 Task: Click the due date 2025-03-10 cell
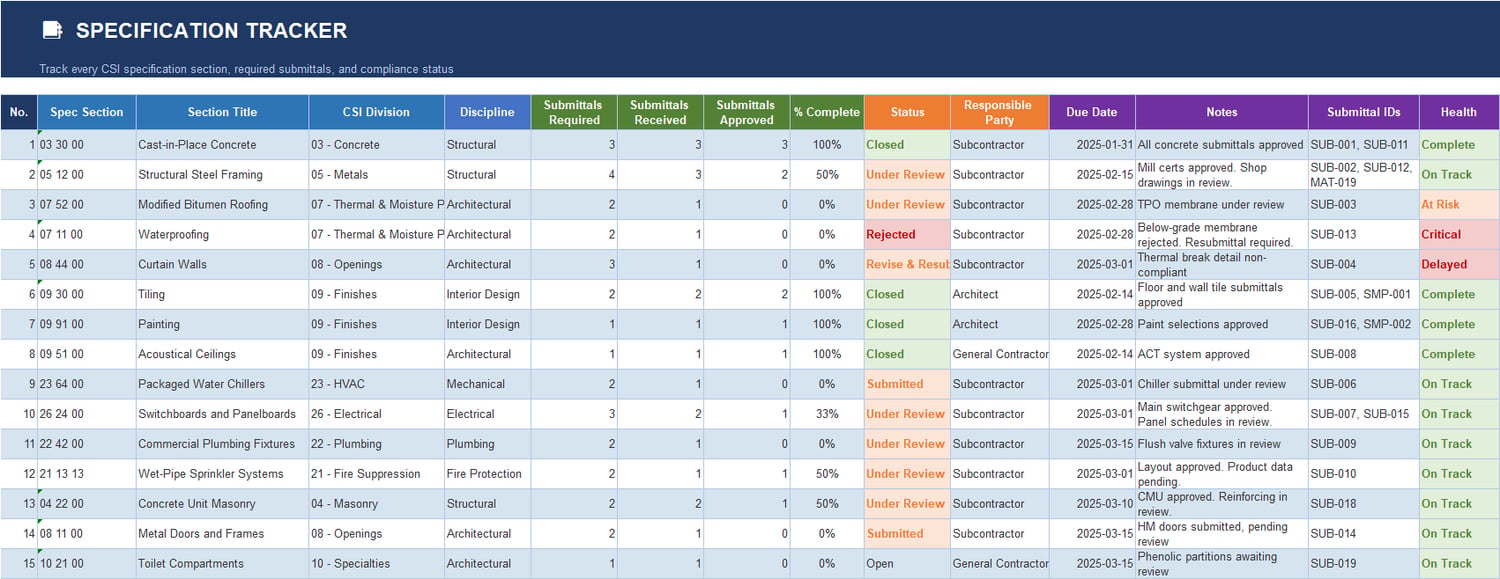1092,504
